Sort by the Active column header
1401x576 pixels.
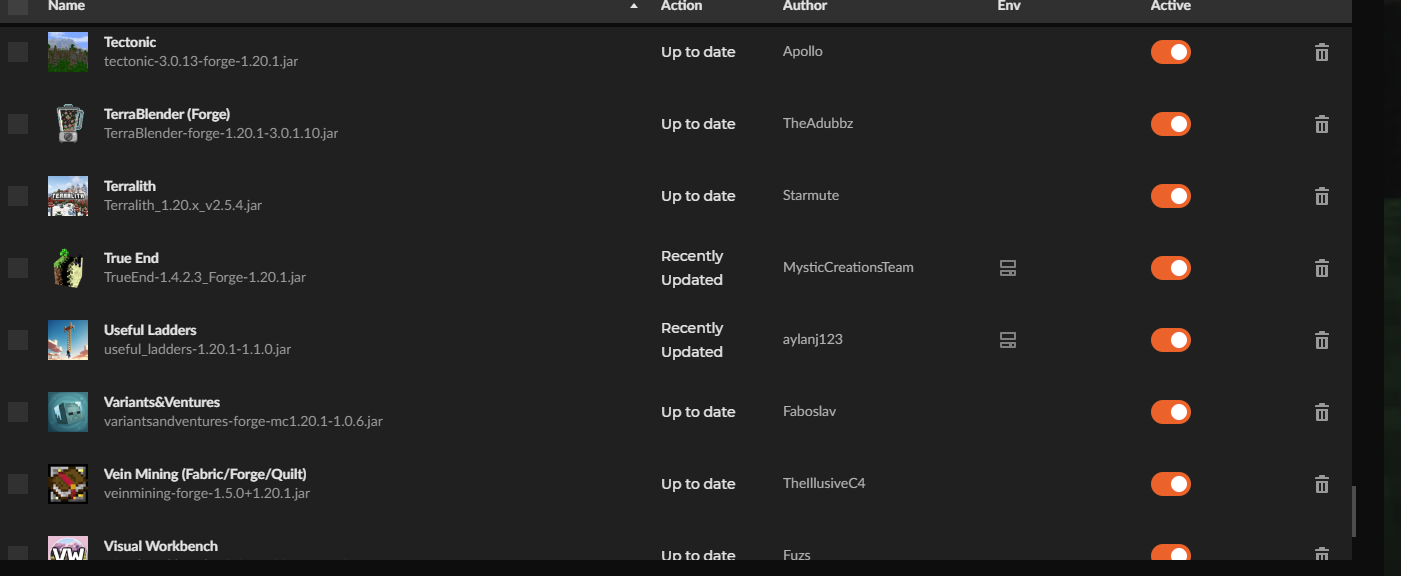pos(1170,6)
